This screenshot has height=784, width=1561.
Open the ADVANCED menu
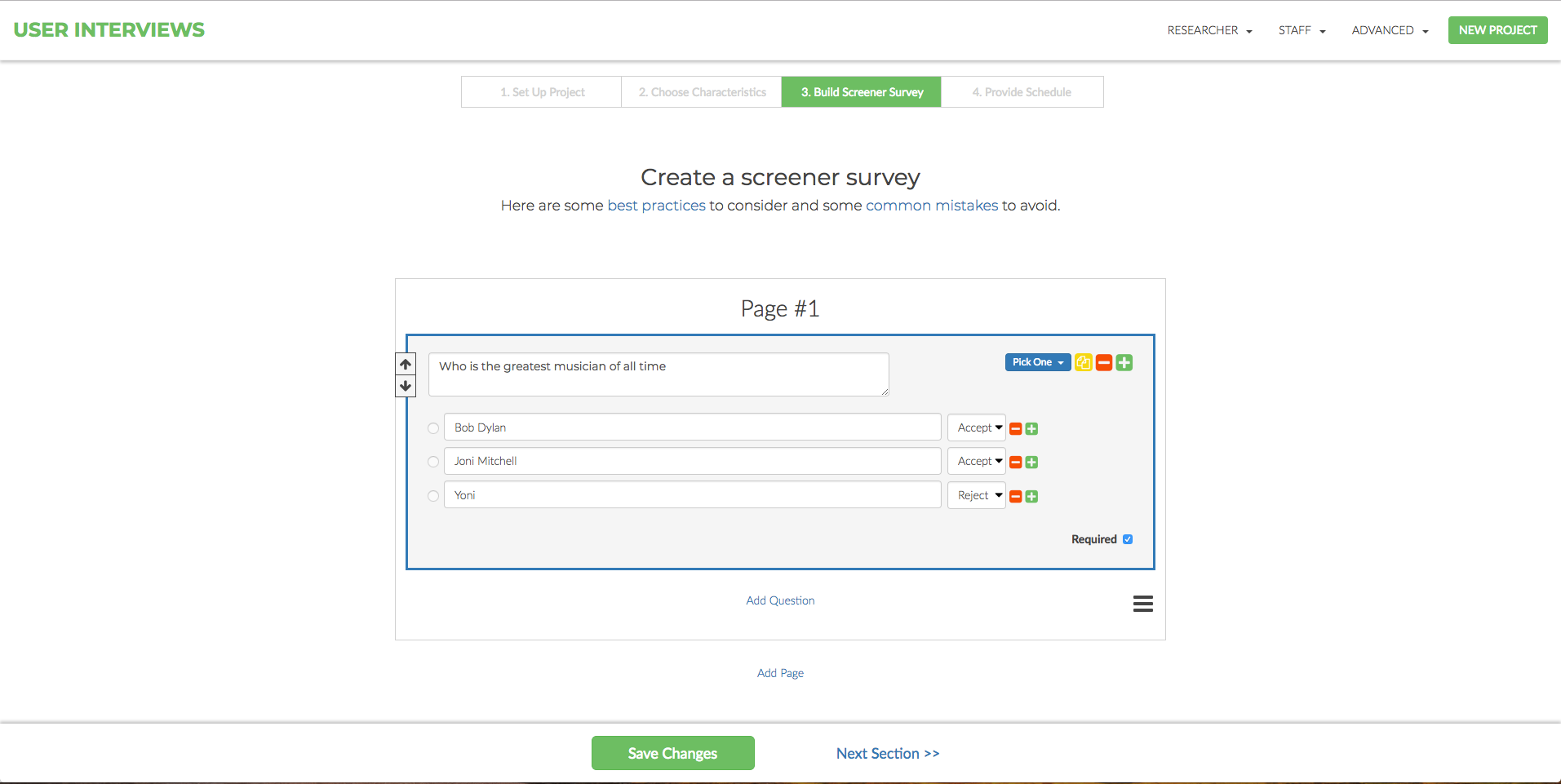tap(1388, 30)
